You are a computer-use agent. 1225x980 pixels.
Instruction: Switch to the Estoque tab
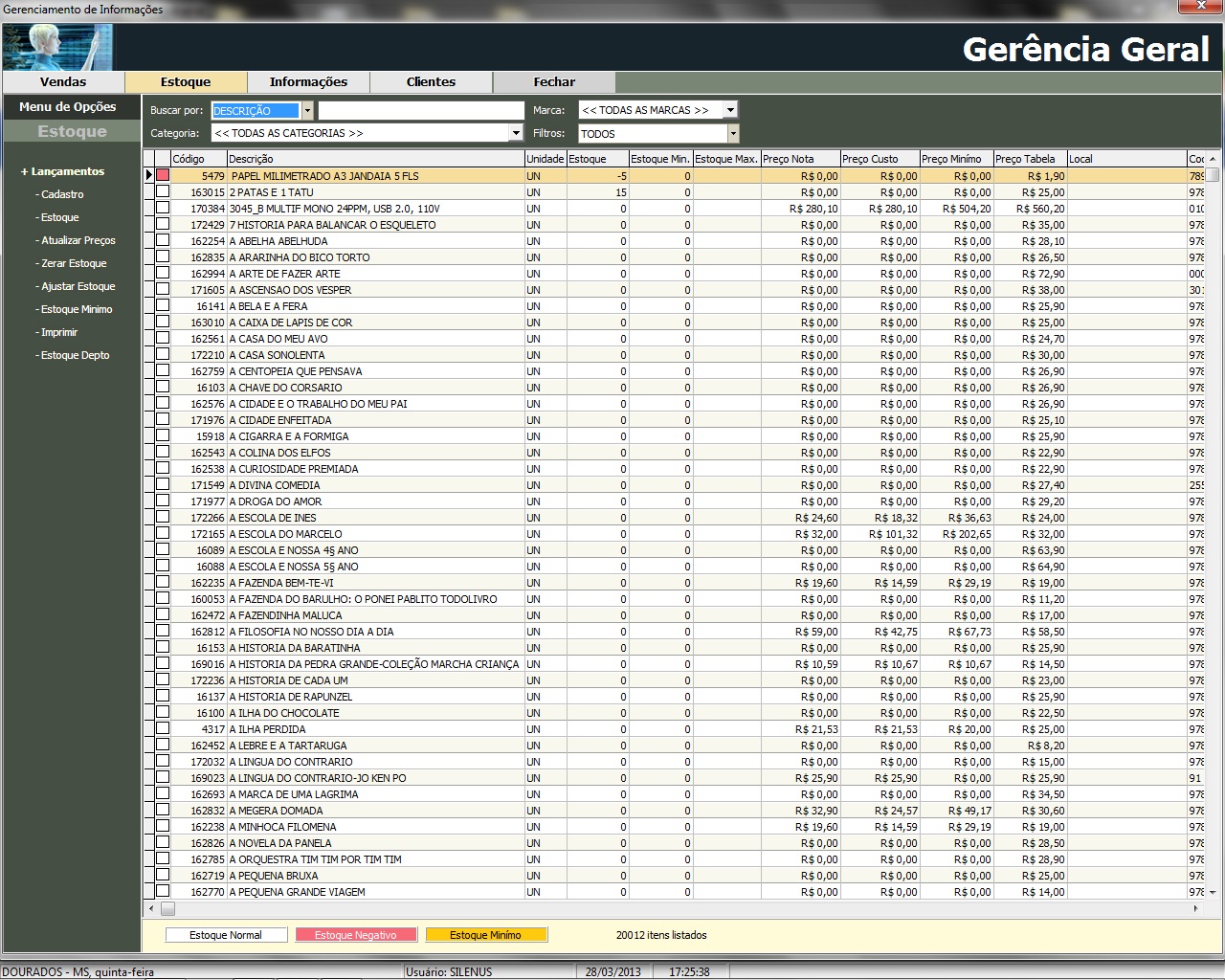tap(186, 82)
